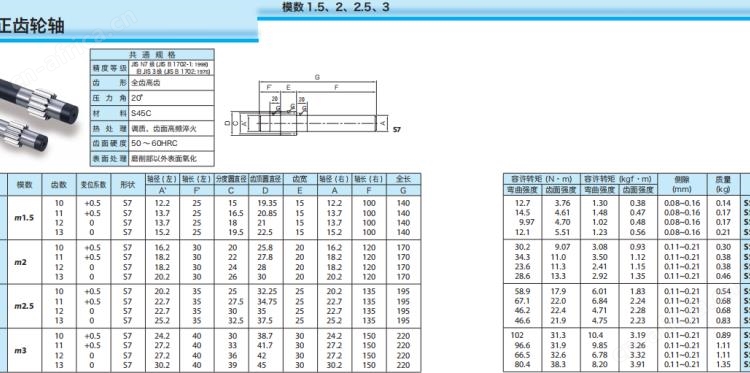Click the 全长 G column header
This screenshot has width=750, height=373.
point(404,185)
